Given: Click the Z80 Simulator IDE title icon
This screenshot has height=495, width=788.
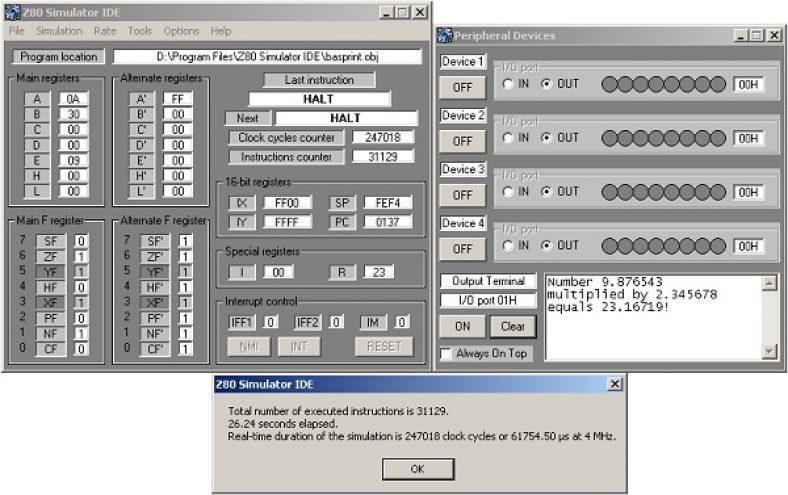Looking at the screenshot, I should [x=12, y=12].
